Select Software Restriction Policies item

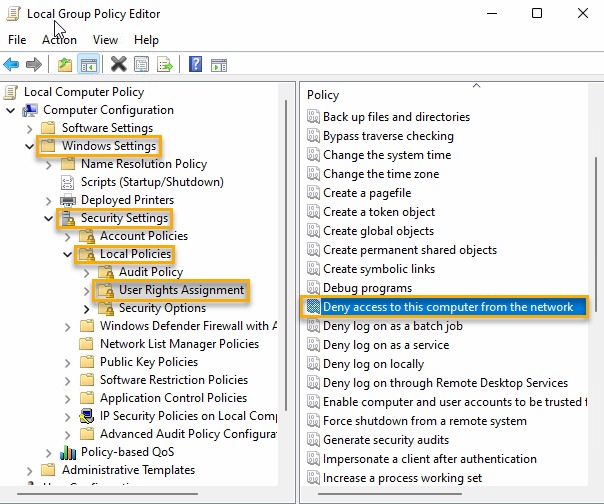pos(174,380)
